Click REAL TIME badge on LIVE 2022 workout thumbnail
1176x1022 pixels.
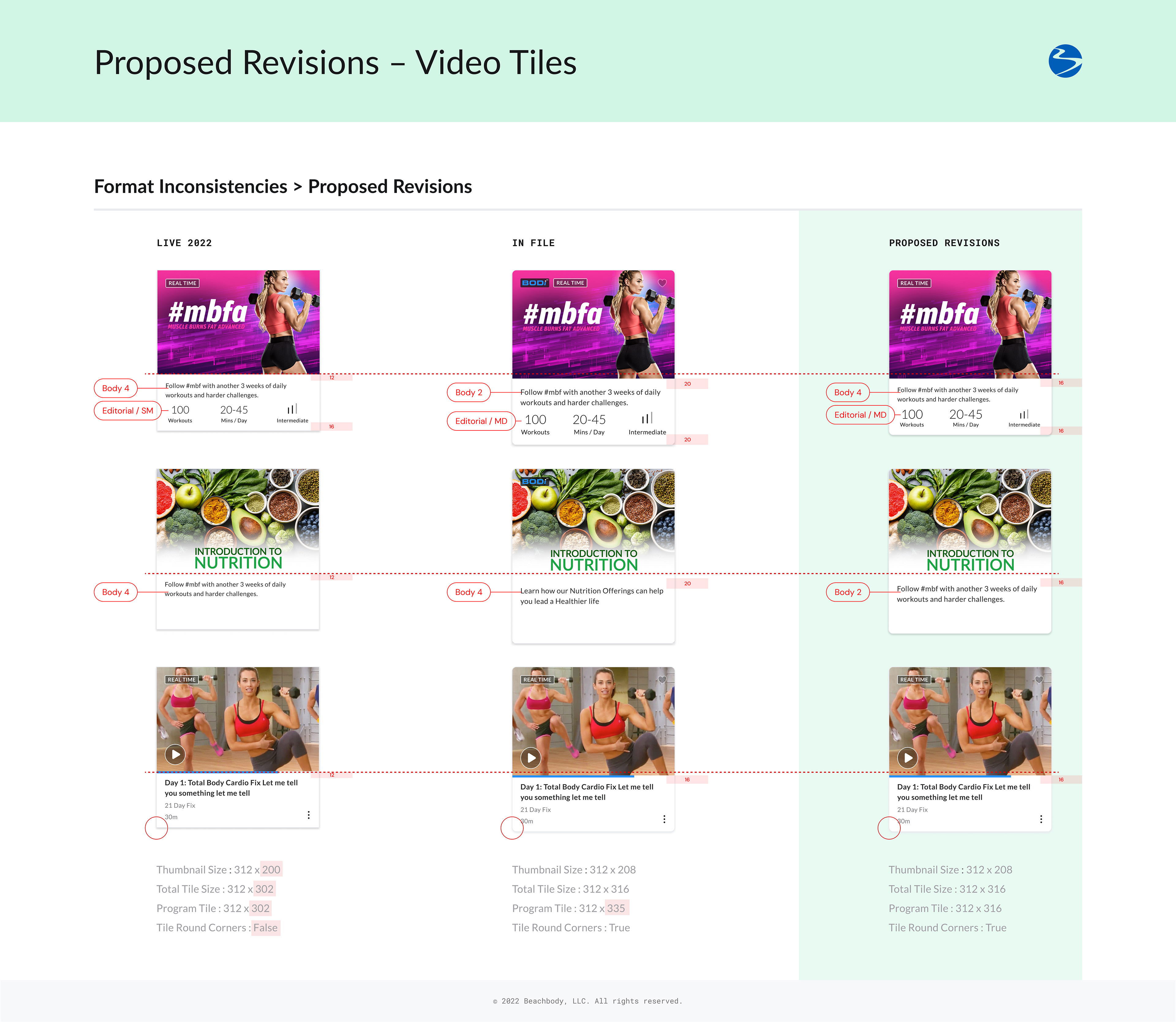182,679
